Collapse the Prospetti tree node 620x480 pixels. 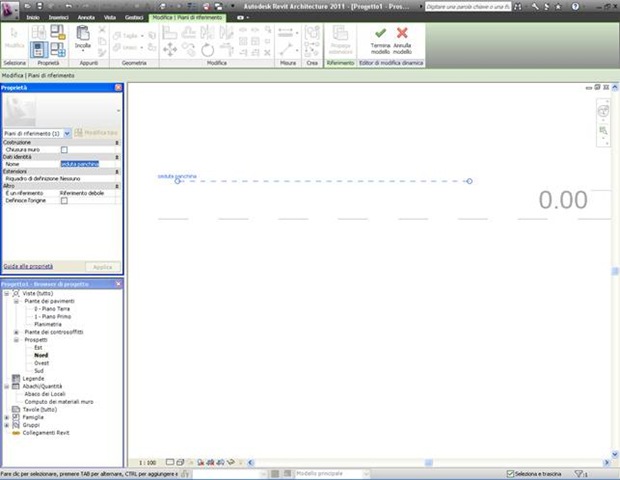tap(16, 339)
